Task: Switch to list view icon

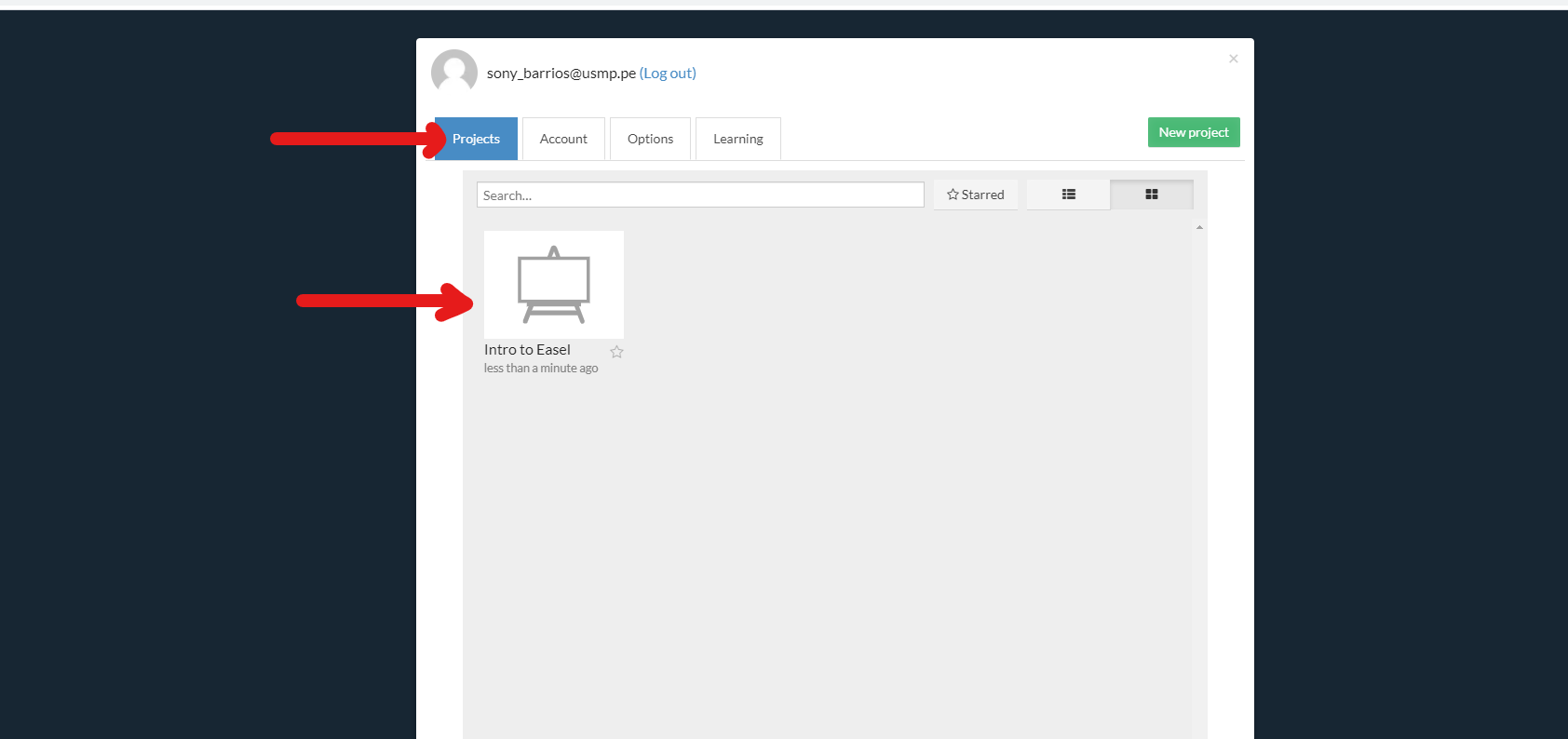Action: pyautogui.click(x=1069, y=195)
